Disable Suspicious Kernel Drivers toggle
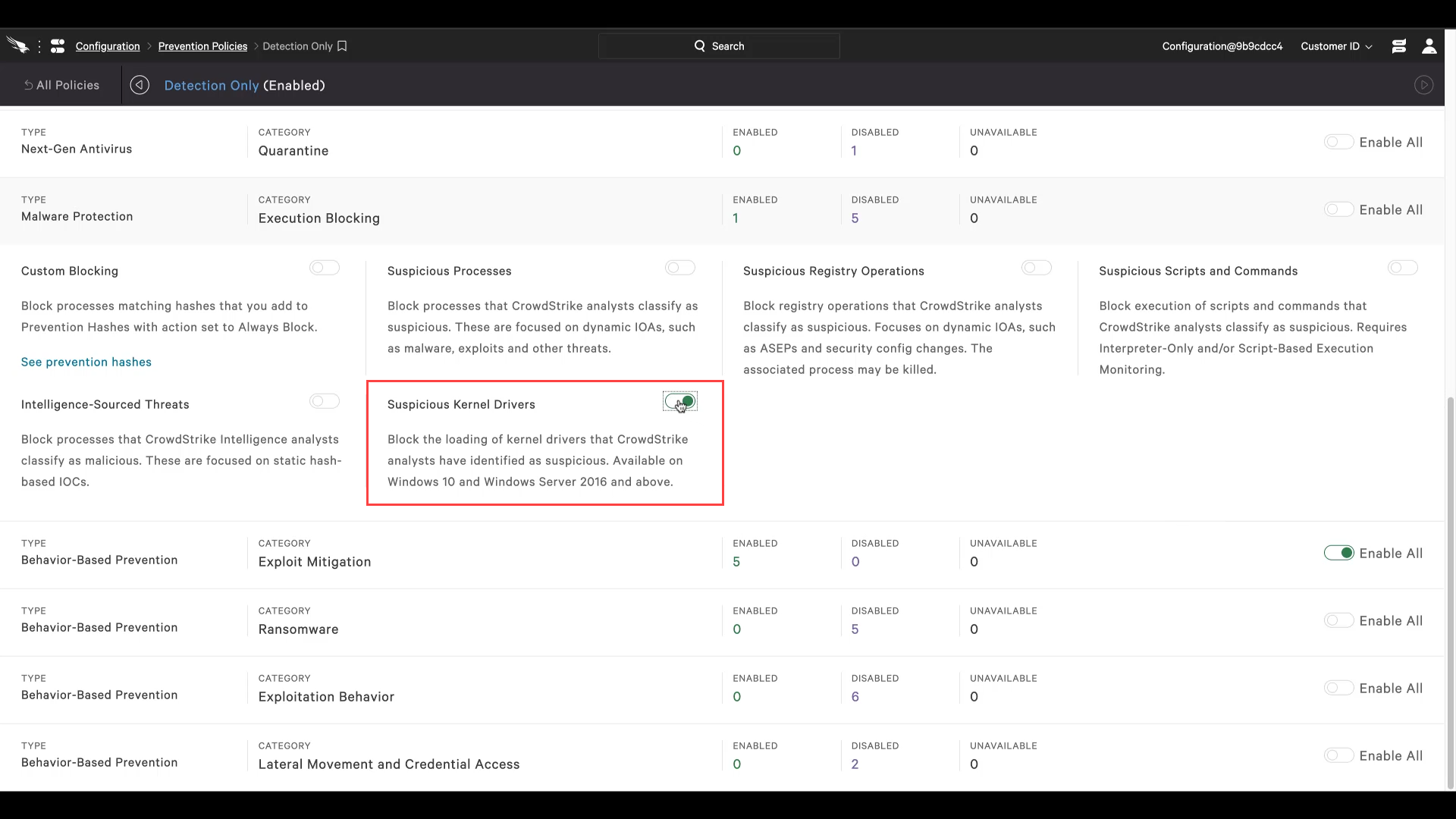The height and width of the screenshot is (819, 1456). click(680, 401)
